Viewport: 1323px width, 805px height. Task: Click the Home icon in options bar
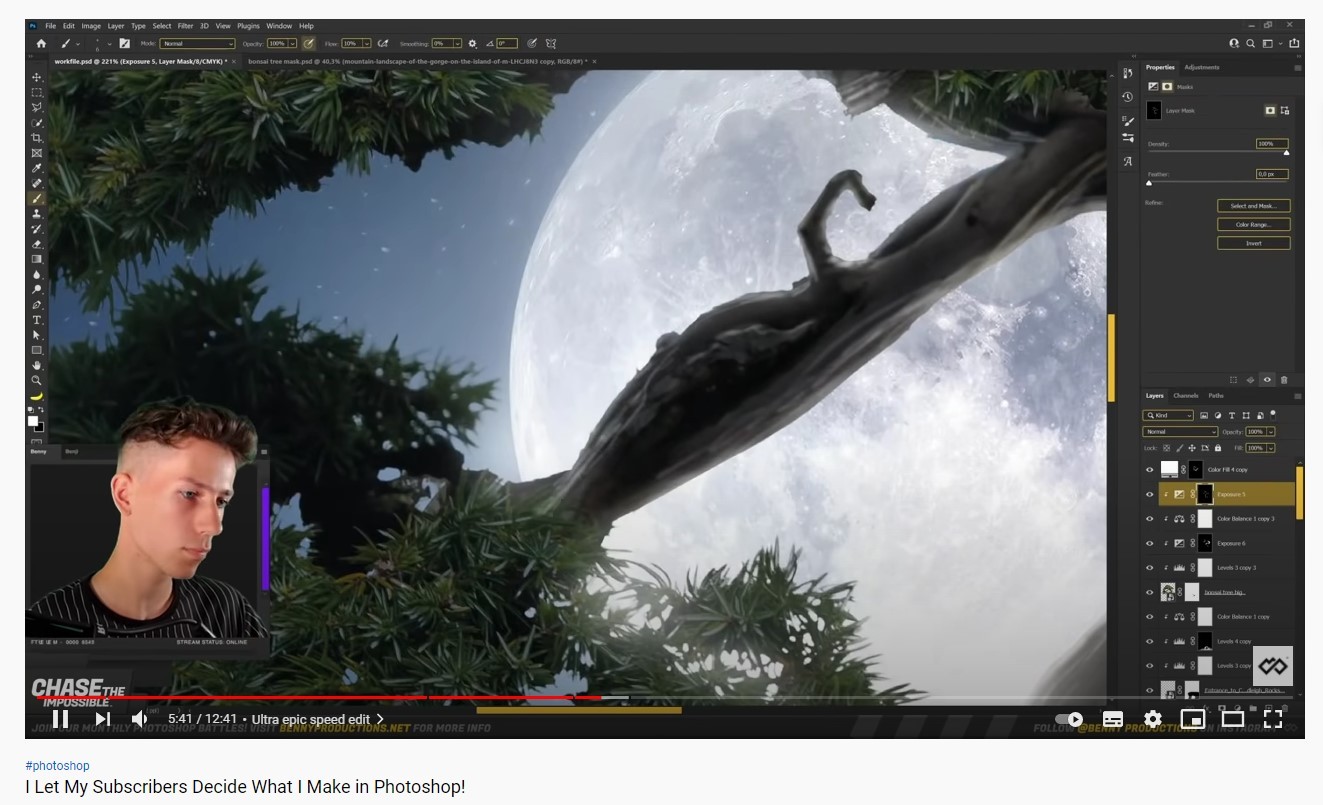tap(41, 44)
